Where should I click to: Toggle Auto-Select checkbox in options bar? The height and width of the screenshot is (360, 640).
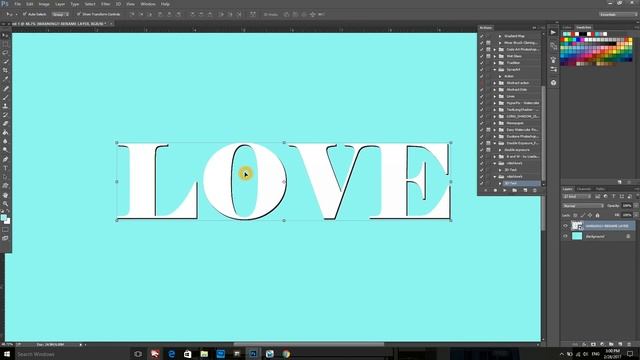[x=25, y=14]
